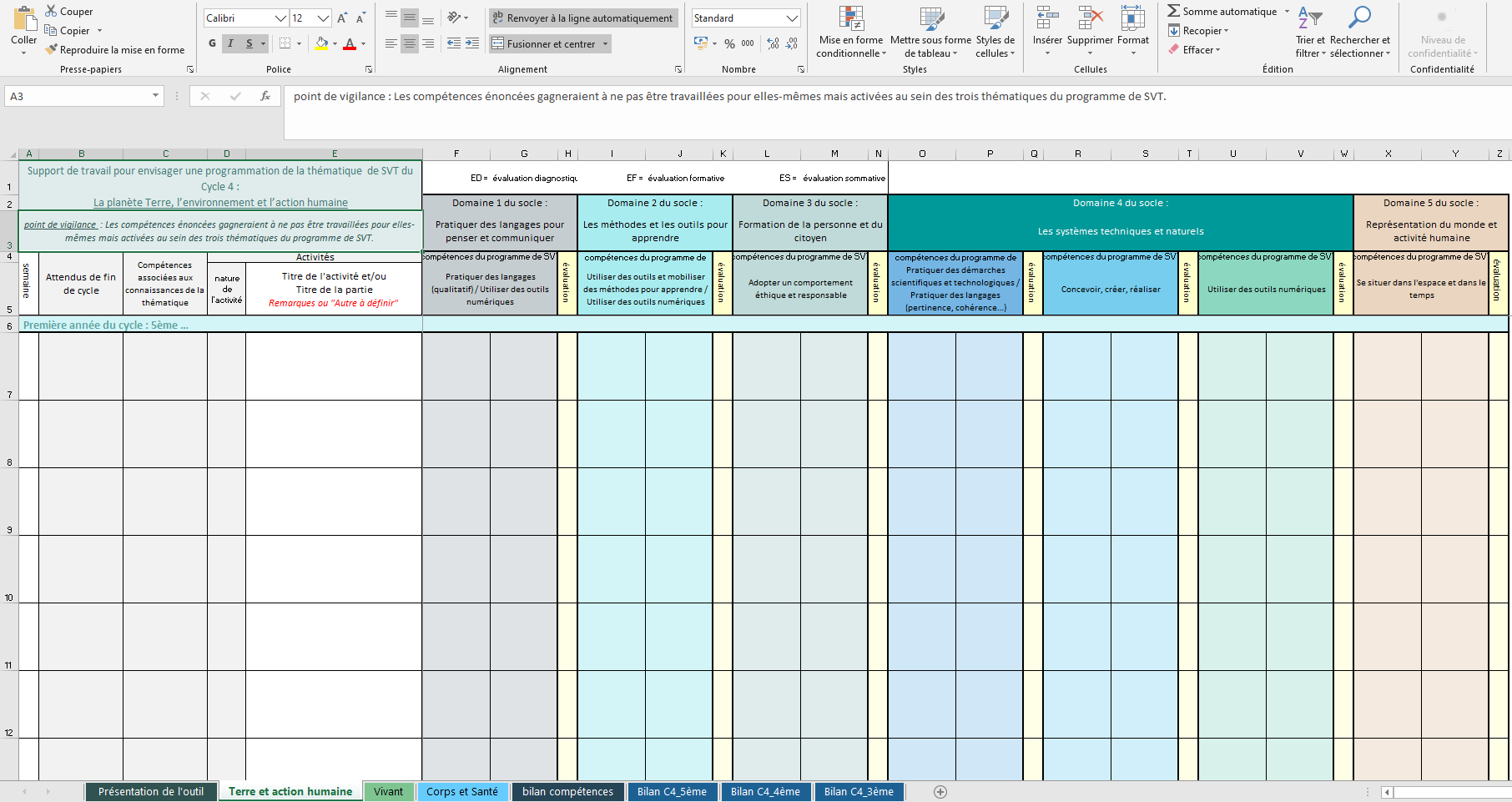Open the bilan compétences sheet tab
Screen dimensions: 1512x802
click(567, 791)
